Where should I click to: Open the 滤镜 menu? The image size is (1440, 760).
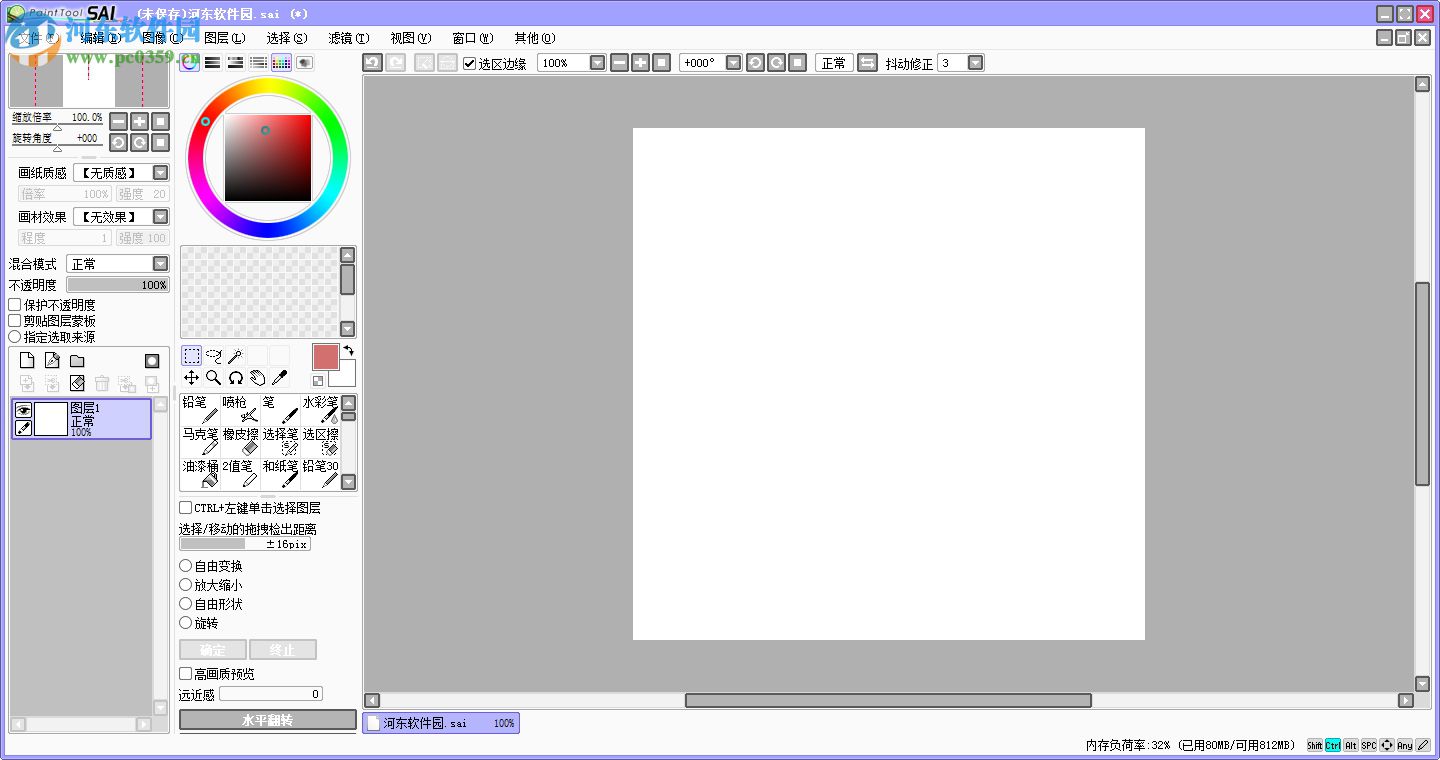(349, 38)
